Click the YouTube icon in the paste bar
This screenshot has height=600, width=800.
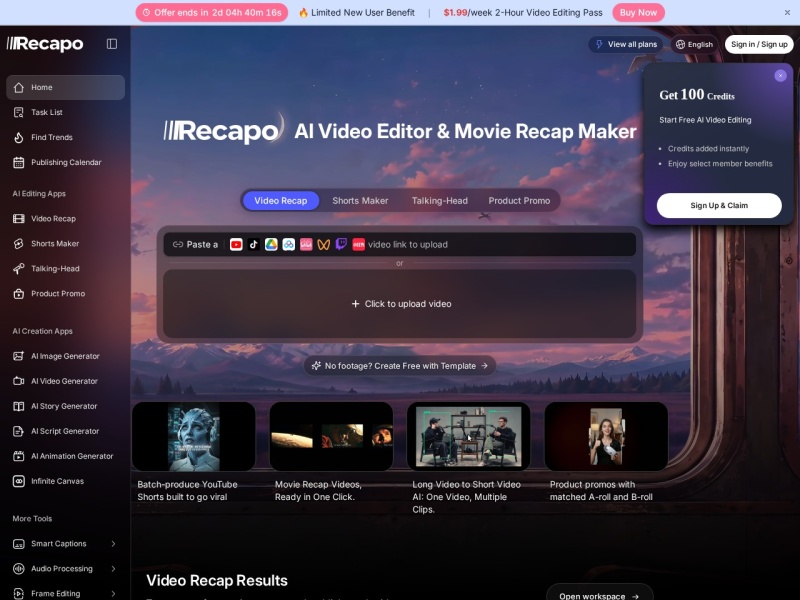tap(236, 244)
